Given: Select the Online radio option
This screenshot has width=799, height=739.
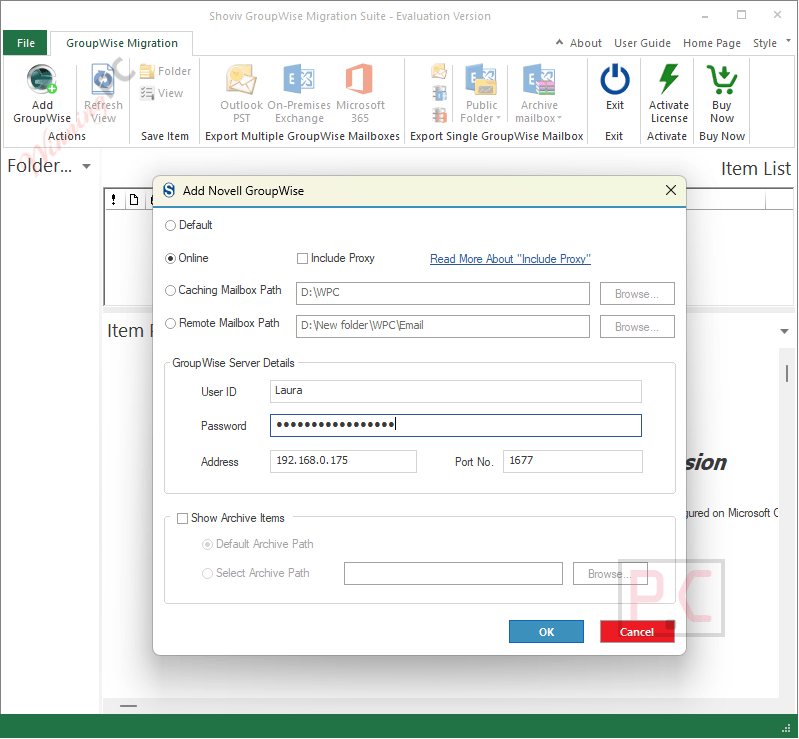Looking at the screenshot, I should (170, 259).
